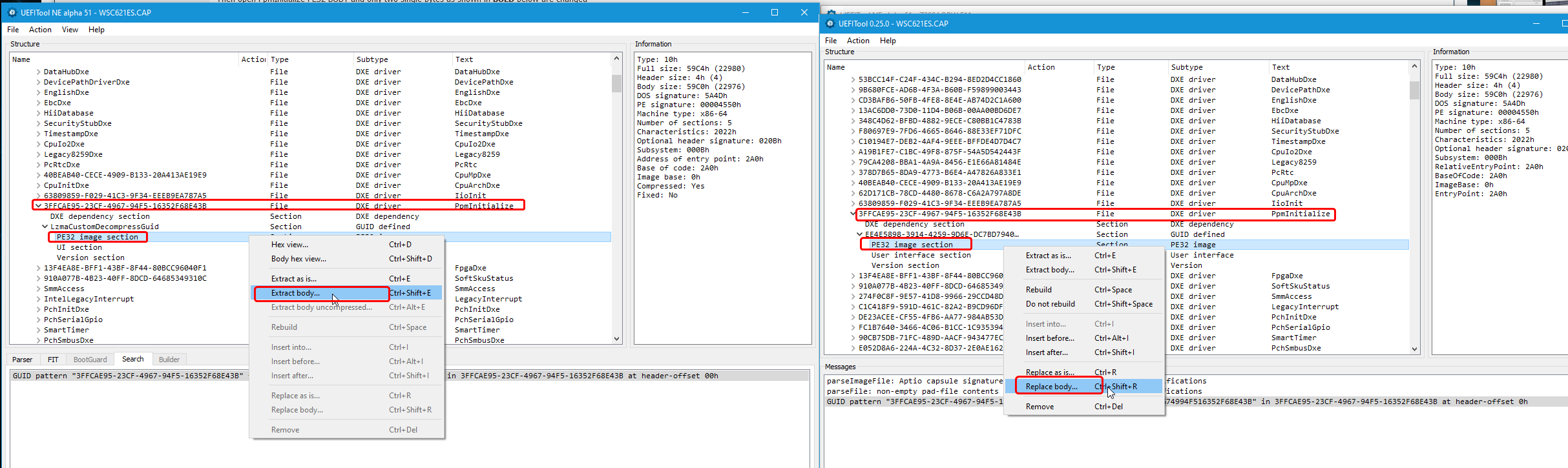Select DXE dependency section in NE tree
Viewport: 1568px width, 468px height.
coord(100,216)
